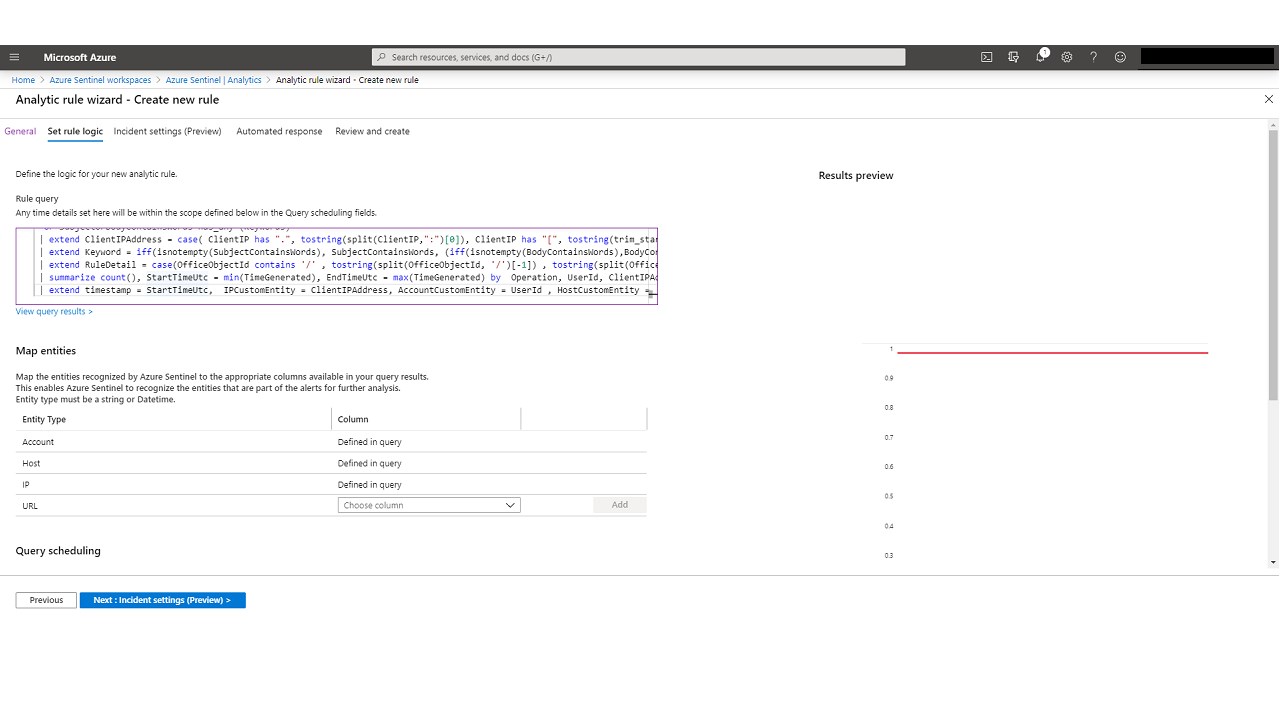Screen dimensions: 1280x720
Task: Select the Set rule logic tab
Action: 75,131
